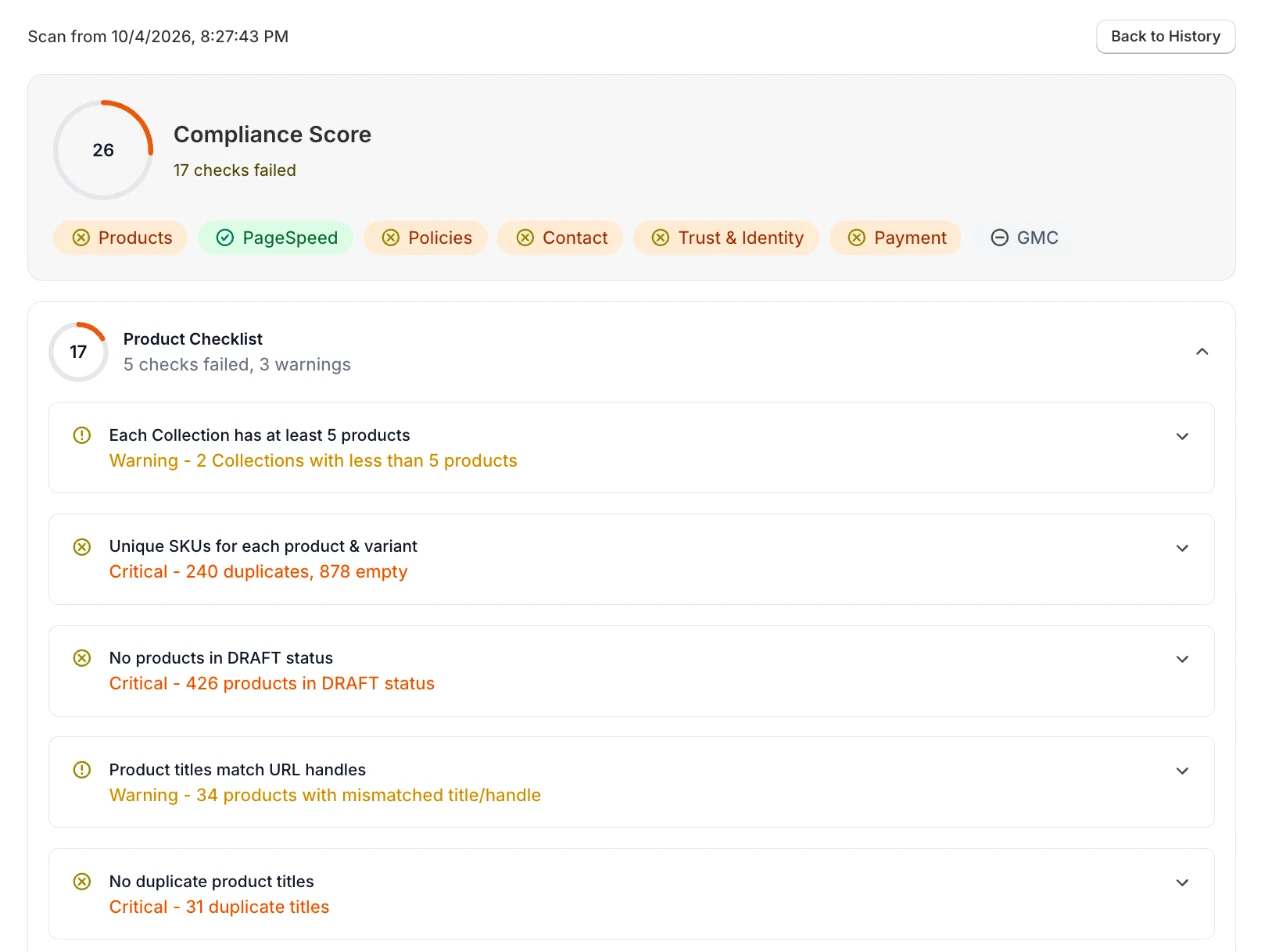Select the Trust & Identity category badge
The height and width of the screenshot is (952, 1265).
click(x=726, y=238)
